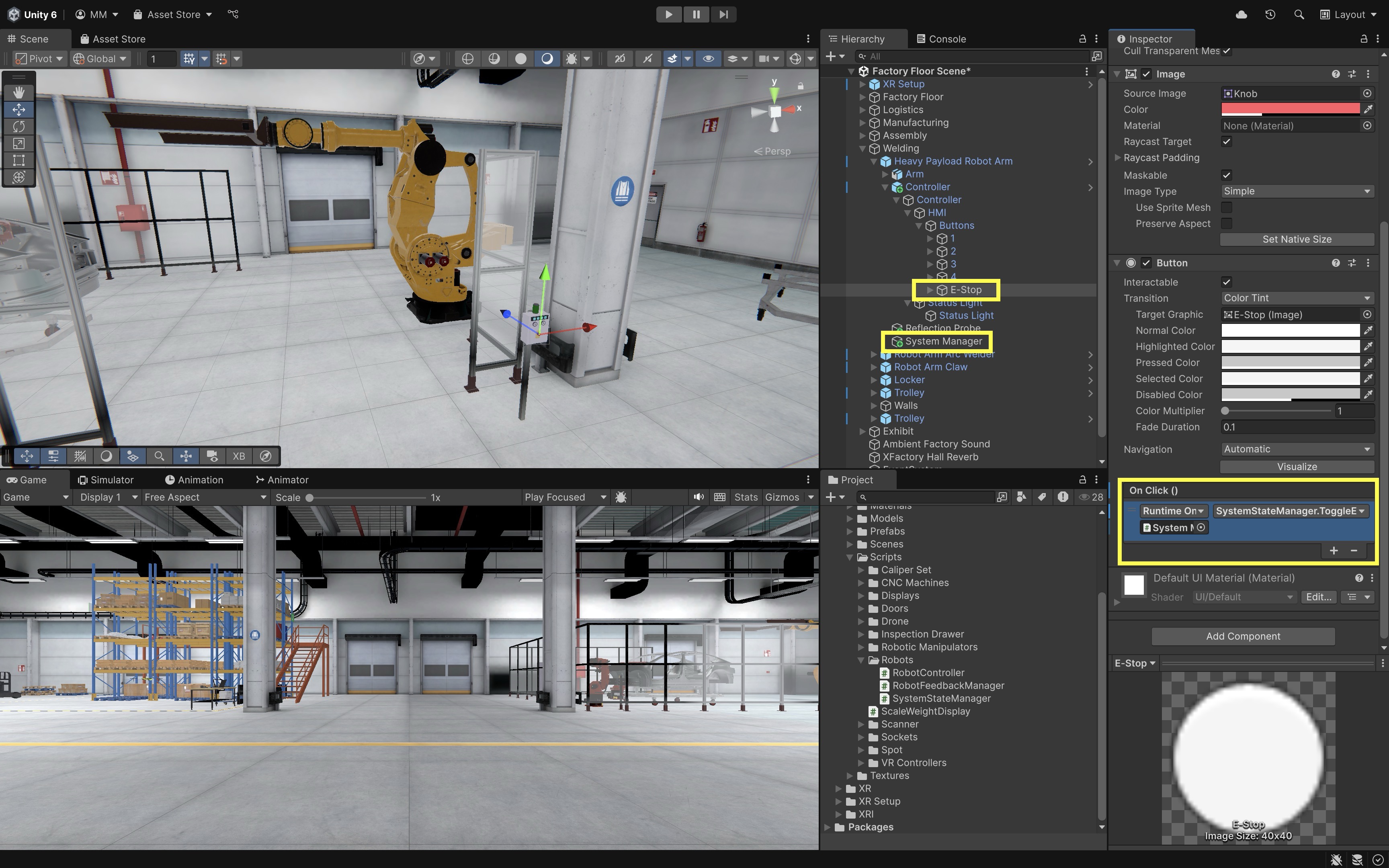The image size is (1389, 868).
Task: Click the Play button
Action: pos(669,14)
